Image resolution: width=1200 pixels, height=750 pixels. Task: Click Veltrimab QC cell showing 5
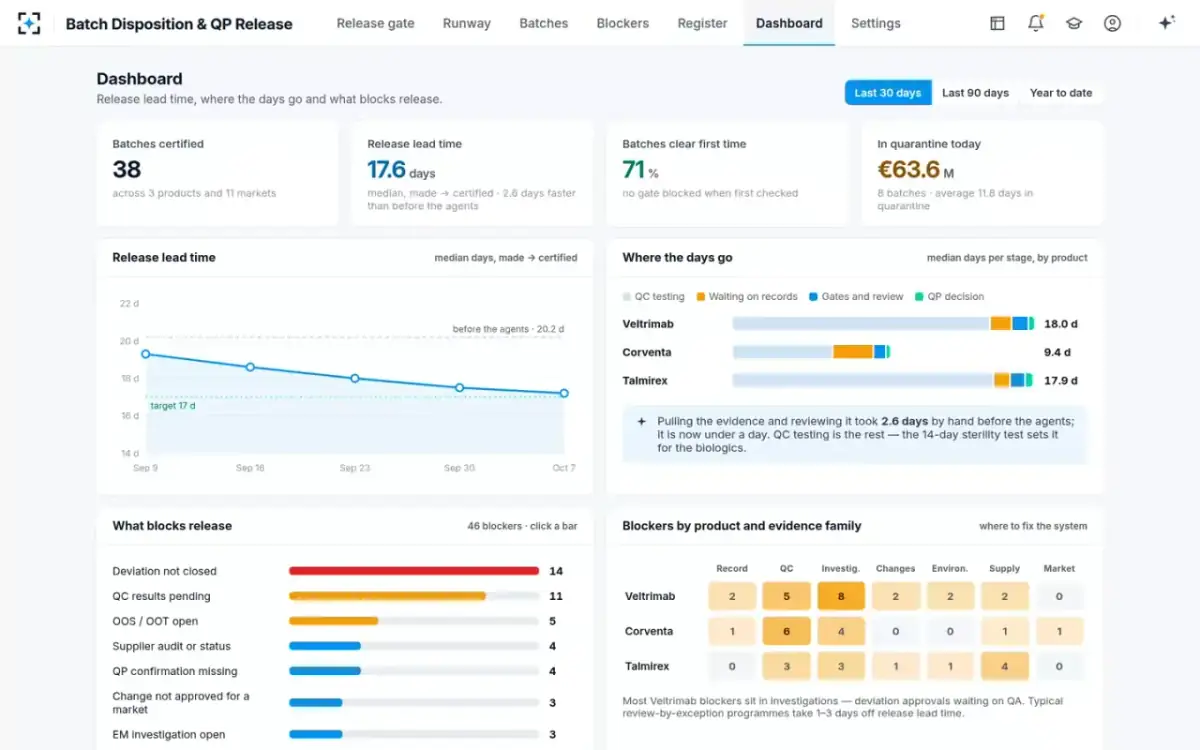point(786,596)
